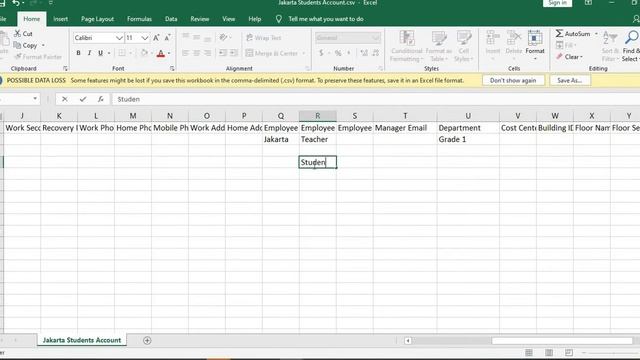
Task: Click the horizontal scrollbar left arrow
Action: [x=407, y=340]
